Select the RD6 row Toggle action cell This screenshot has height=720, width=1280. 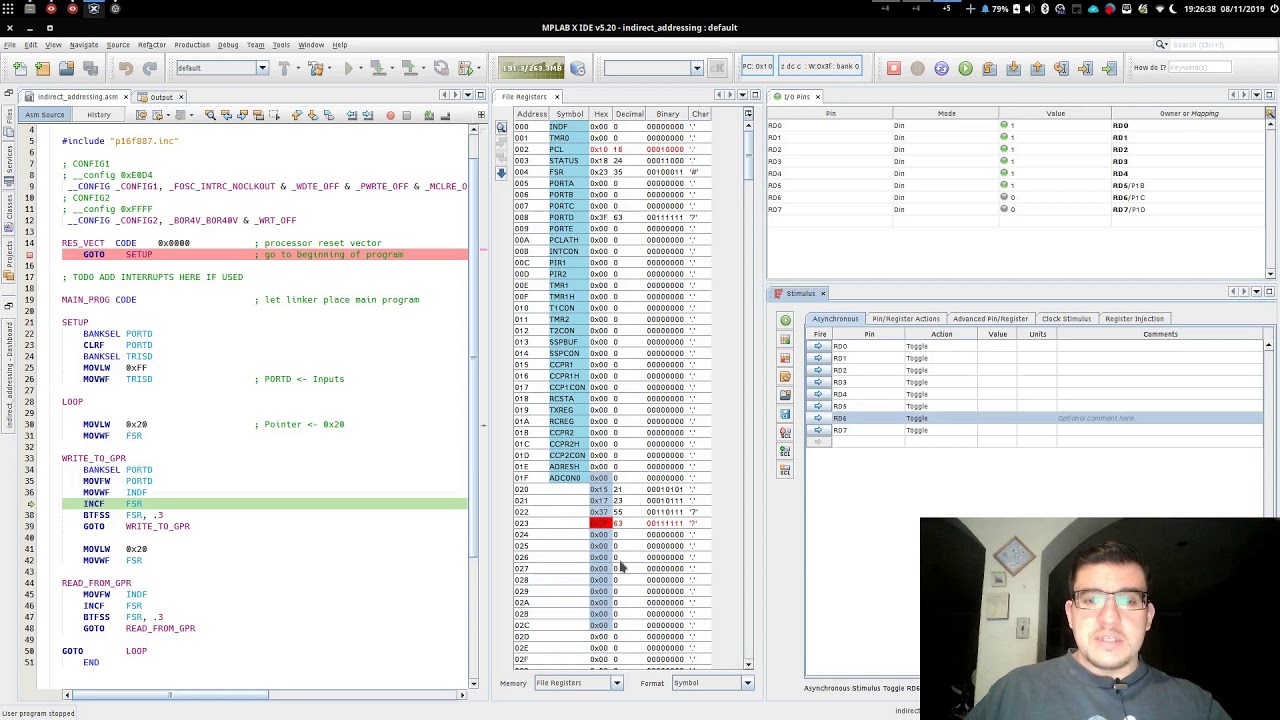pos(940,418)
